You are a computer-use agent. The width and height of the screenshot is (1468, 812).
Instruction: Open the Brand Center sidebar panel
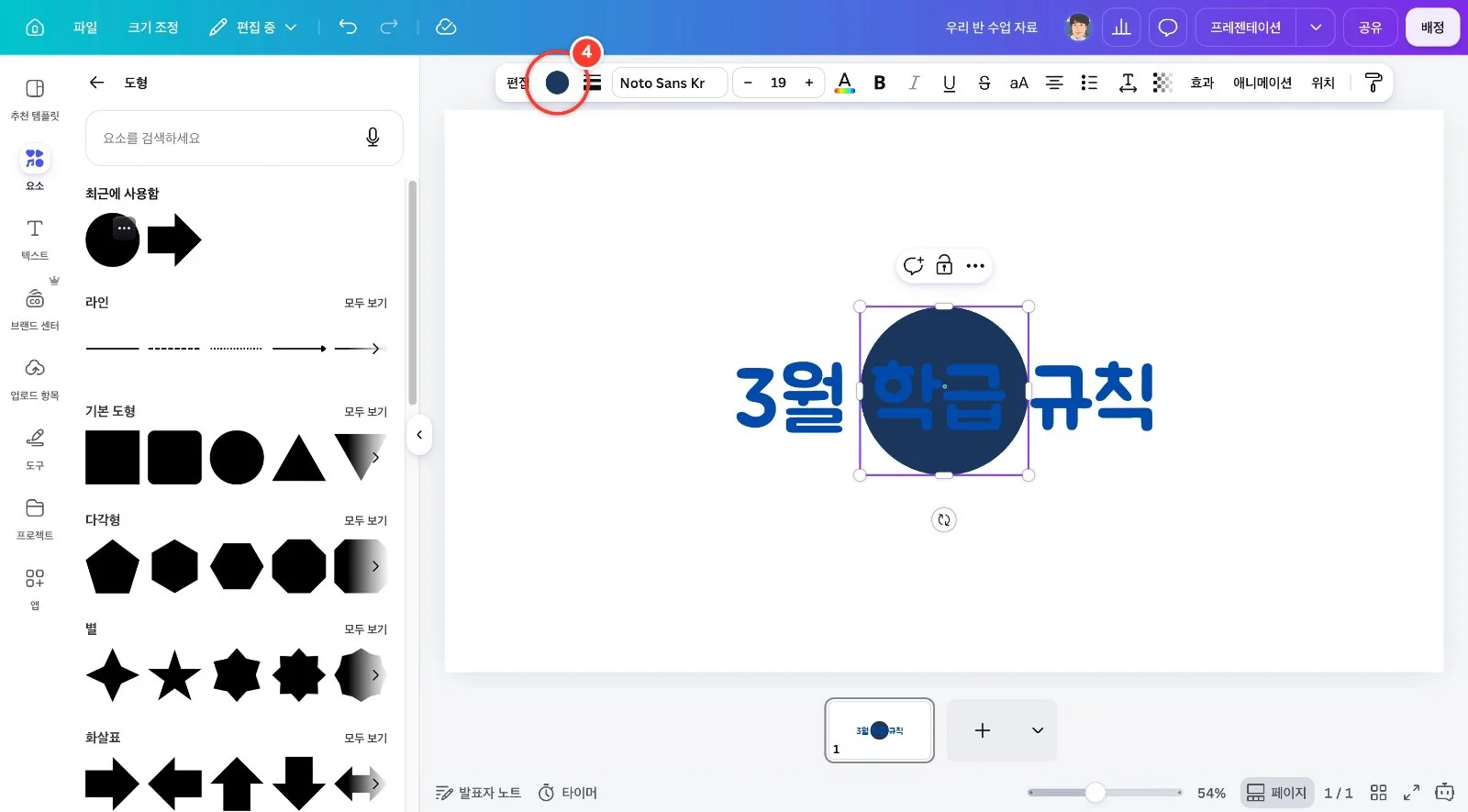point(35,308)
